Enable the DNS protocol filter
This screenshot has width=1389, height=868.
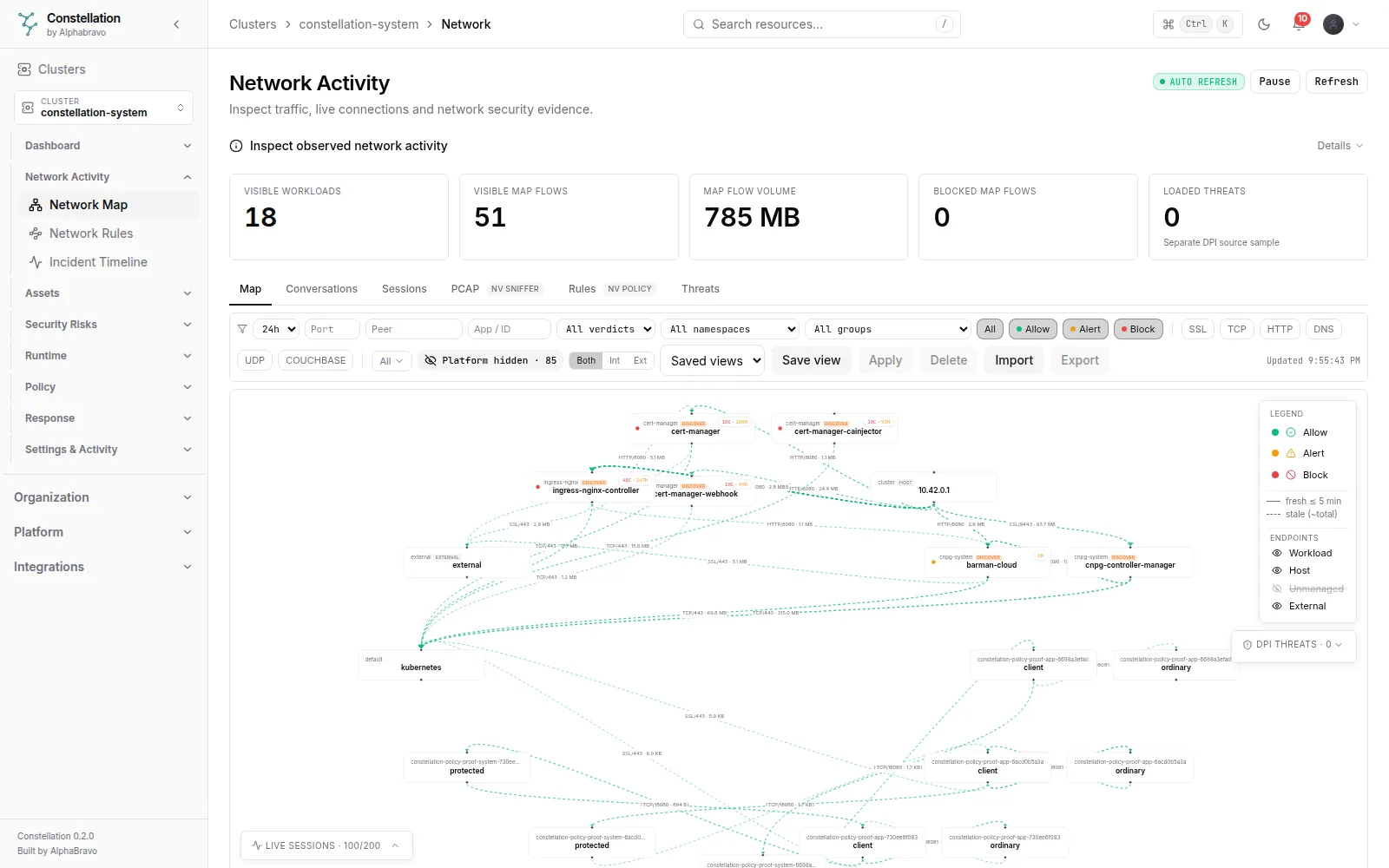[1323, 329]
